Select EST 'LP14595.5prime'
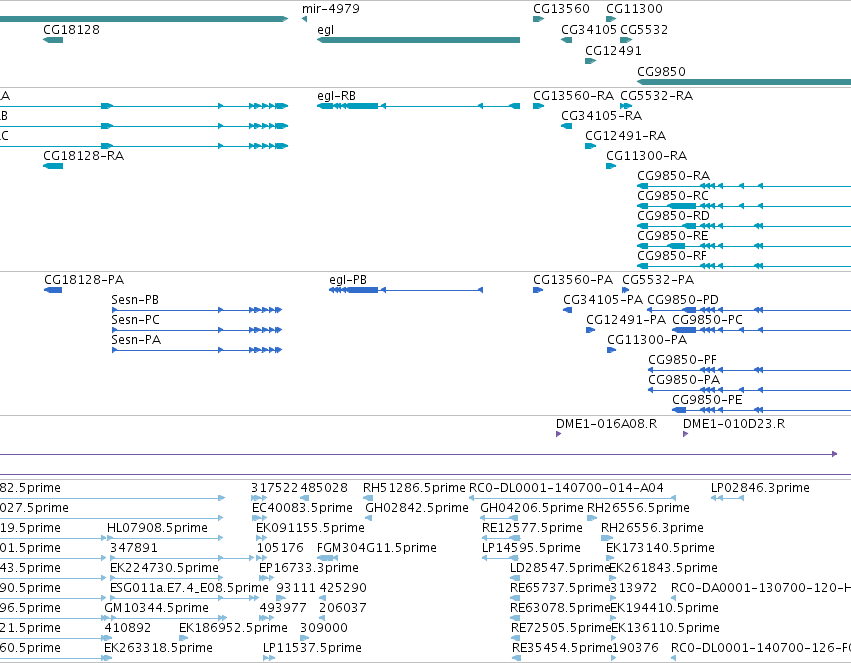Screen dimensions: 851x663 (531, 549)
